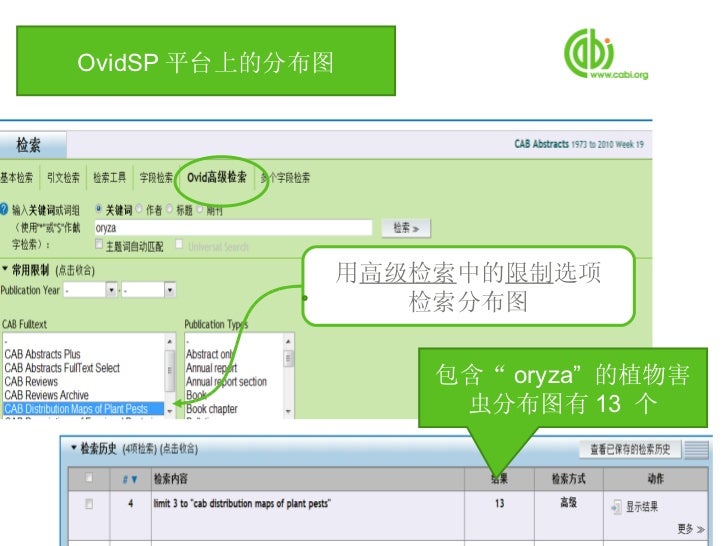Viewport: 728px width, 546px height.
Task: Select CAB Distribution Maps of Plant Pests
Action: (84, 409)
